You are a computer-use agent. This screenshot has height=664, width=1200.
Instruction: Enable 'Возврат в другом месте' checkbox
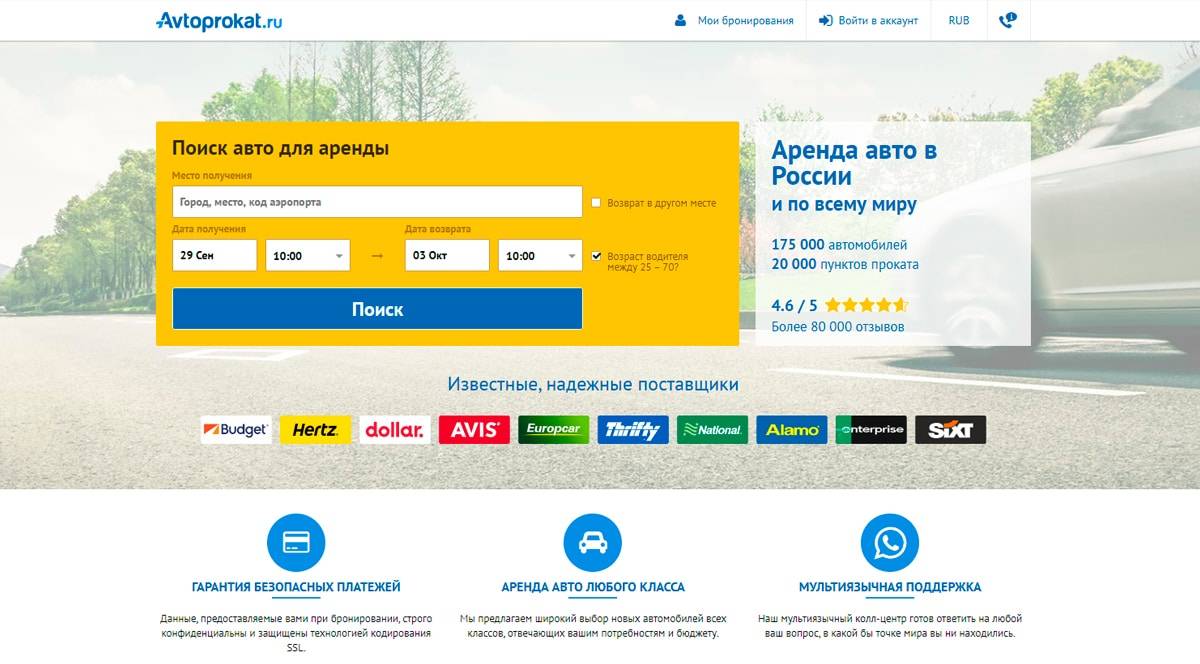point(597,203)
